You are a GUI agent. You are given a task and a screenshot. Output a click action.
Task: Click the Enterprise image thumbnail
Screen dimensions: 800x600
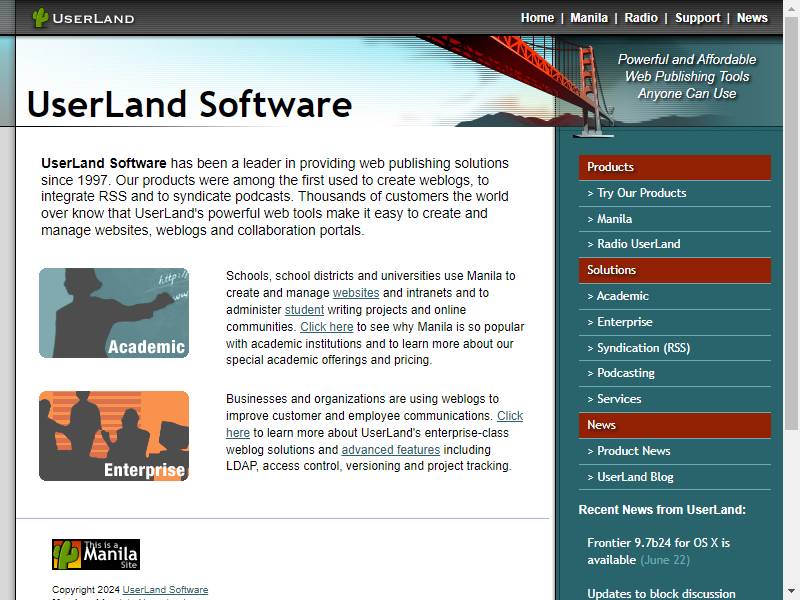[x=114, y=436]
